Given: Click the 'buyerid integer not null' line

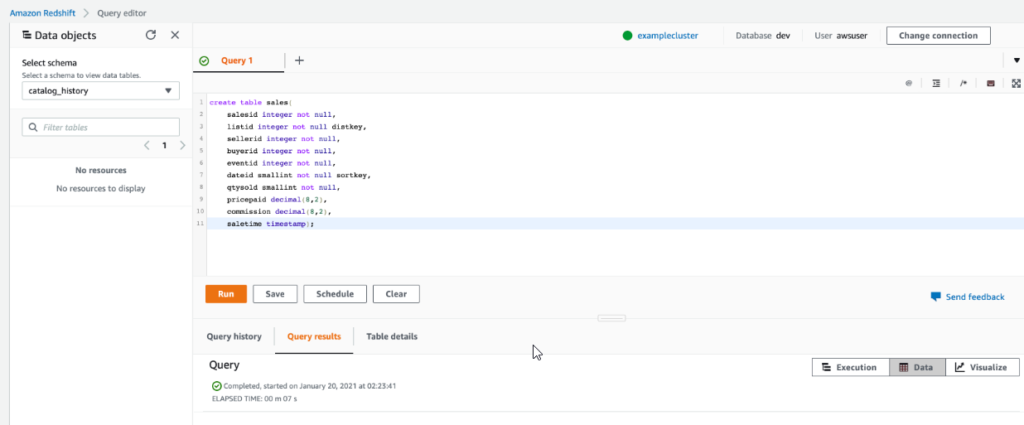Looking at the screenshot, I should click(281, 151).
